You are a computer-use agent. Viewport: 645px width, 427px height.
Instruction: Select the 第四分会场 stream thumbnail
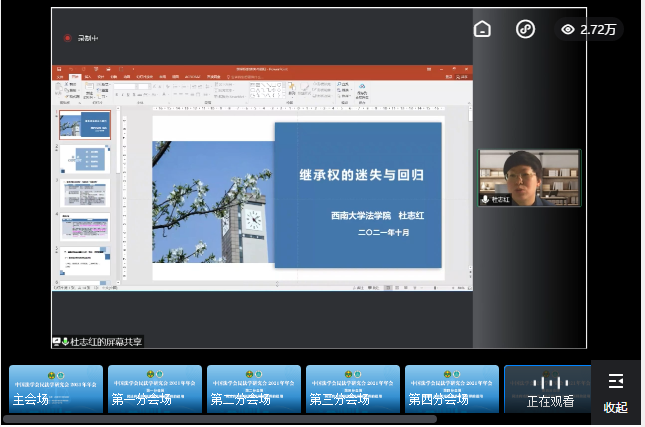[x=452, y=389]
